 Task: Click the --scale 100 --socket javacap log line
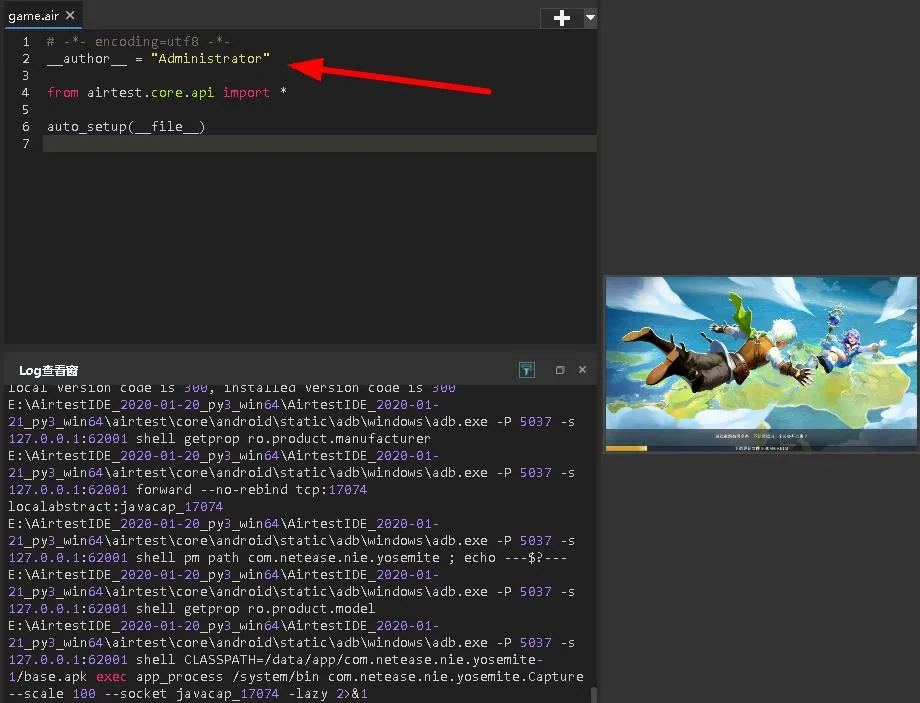pos(188,694)
